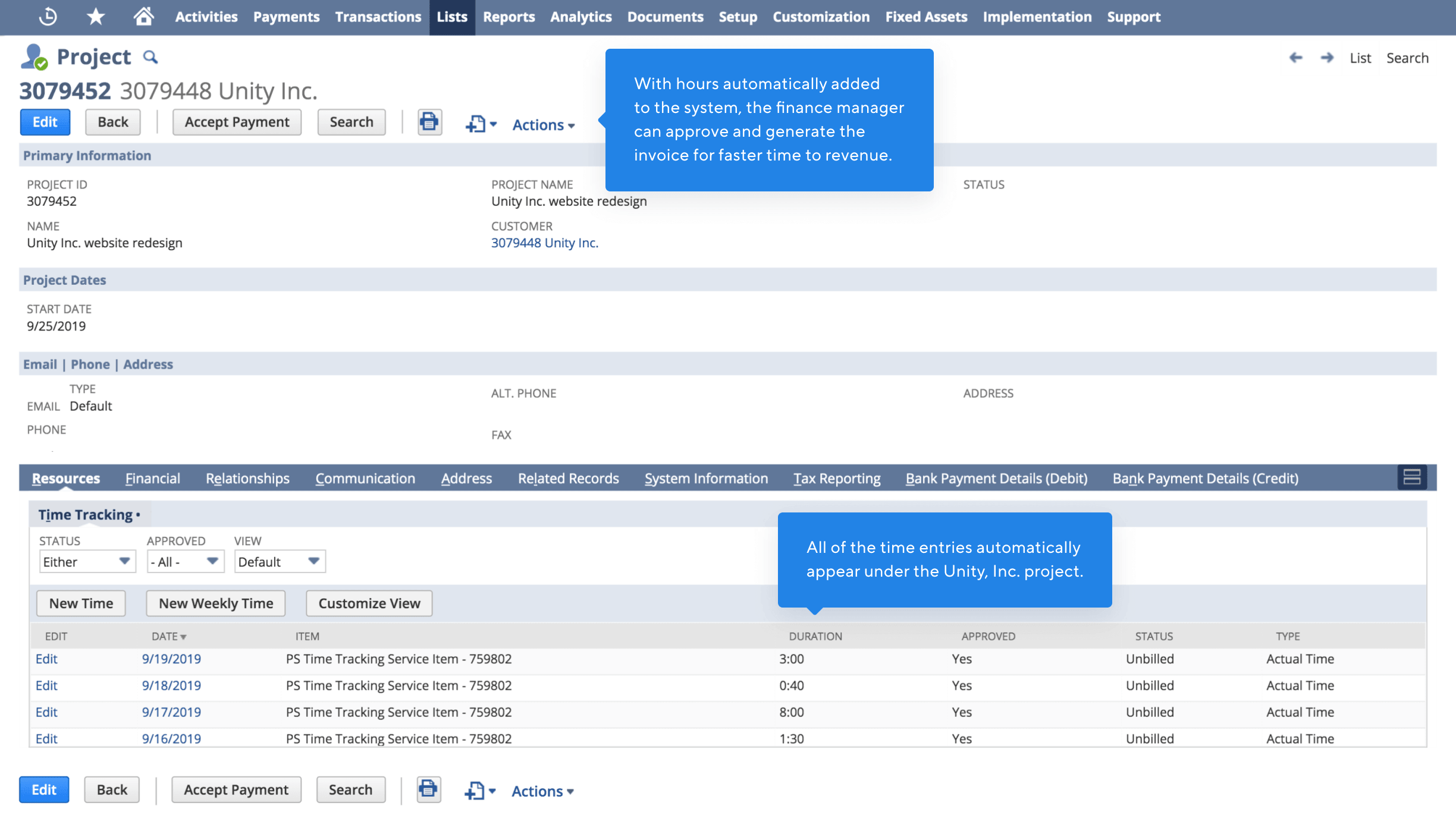The width and height of the screenshot is (1456, 818).
Task: Switch to the Resources subtab
Action: 66,479
